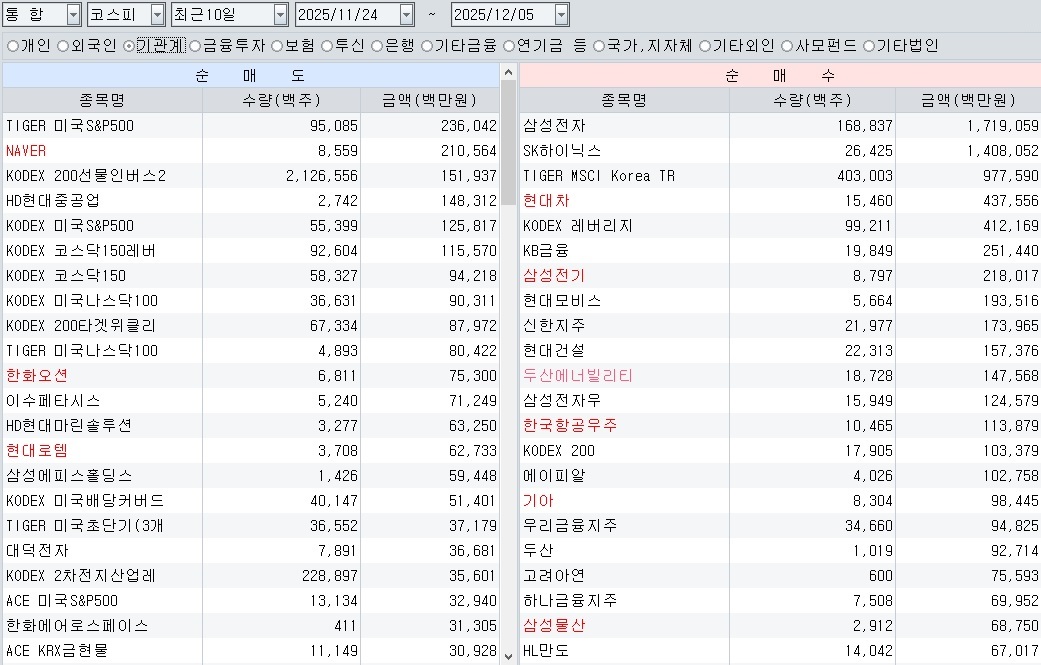Select the 외국인 investor radio button
Image resolution: width=1041 pixels, height=665 pixels.
[63, 46]
